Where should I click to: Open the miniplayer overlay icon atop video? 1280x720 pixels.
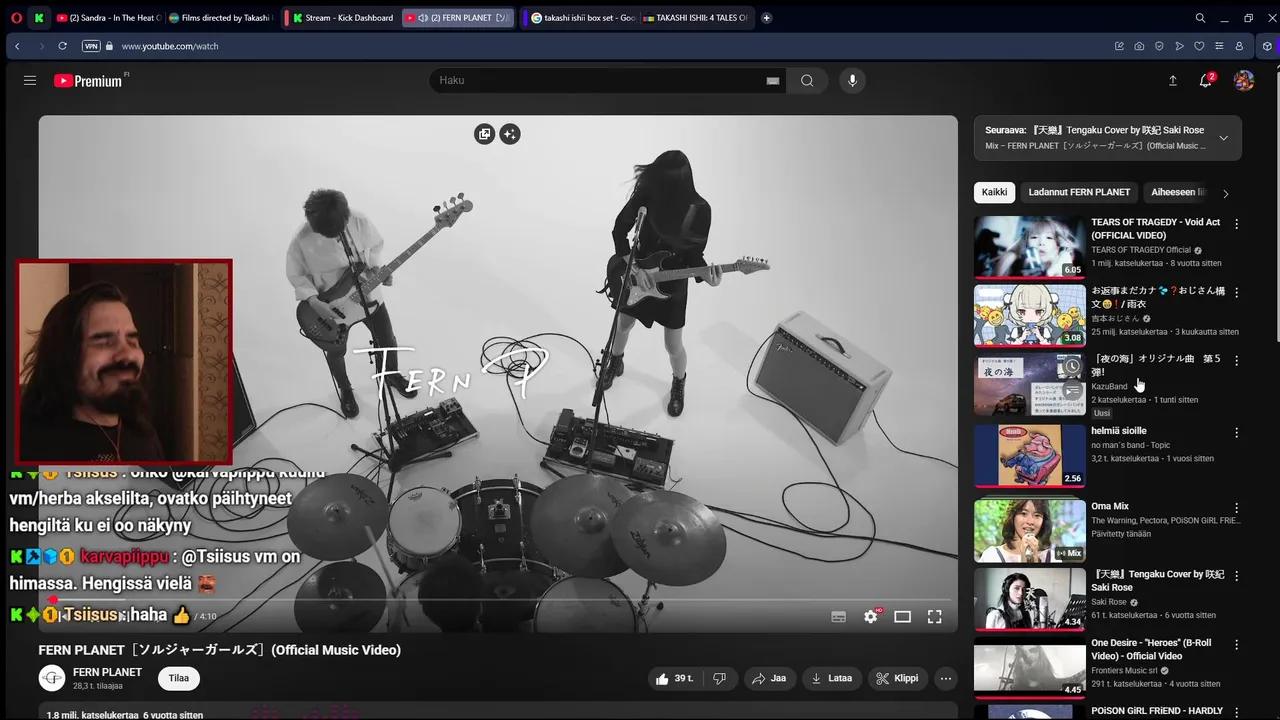pos(485,134)
